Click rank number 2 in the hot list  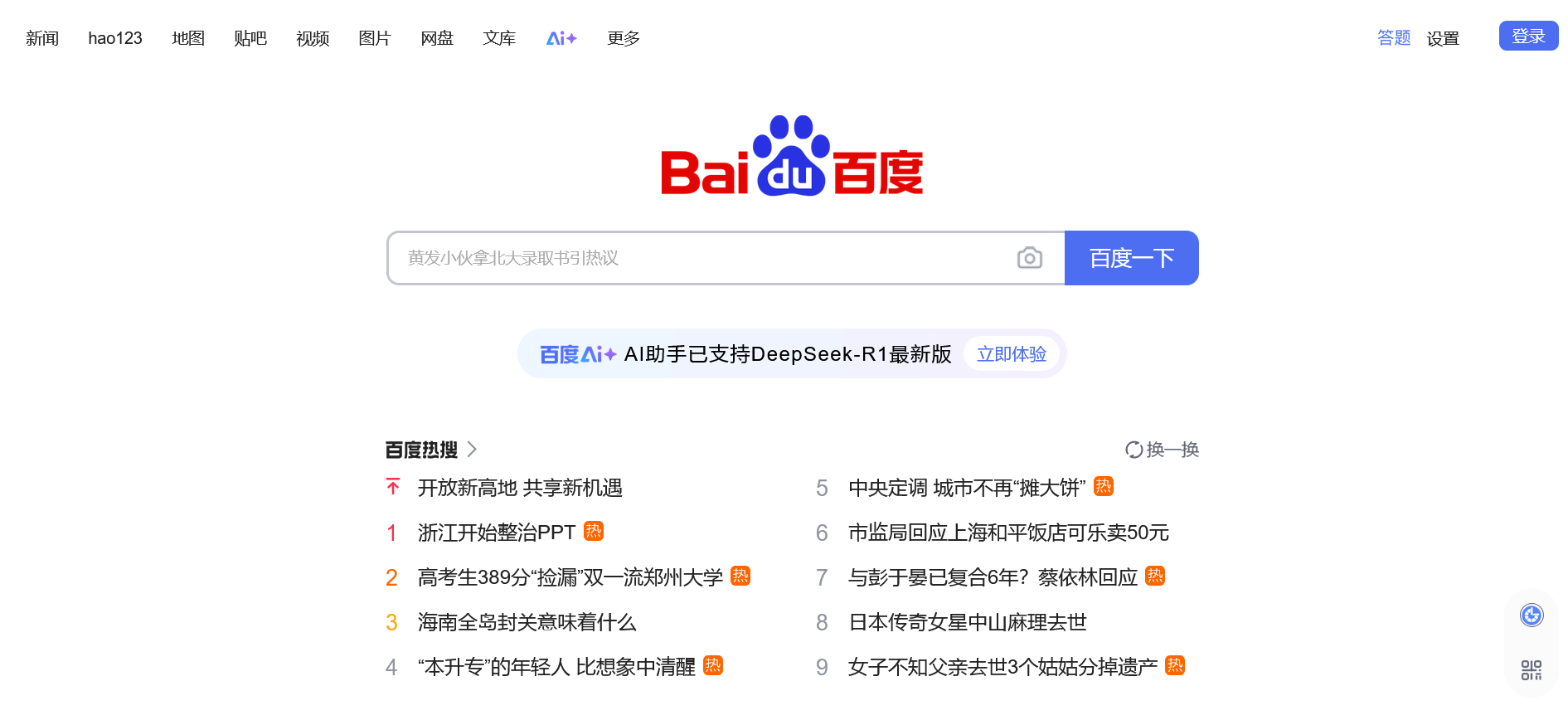(x=391, y=577)
